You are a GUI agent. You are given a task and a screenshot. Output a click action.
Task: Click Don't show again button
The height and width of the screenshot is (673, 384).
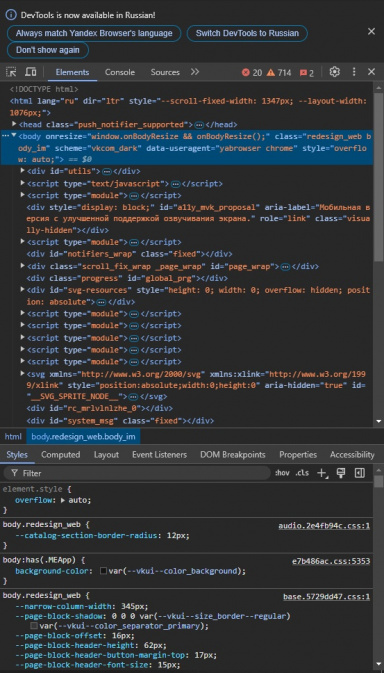(48, 50)
